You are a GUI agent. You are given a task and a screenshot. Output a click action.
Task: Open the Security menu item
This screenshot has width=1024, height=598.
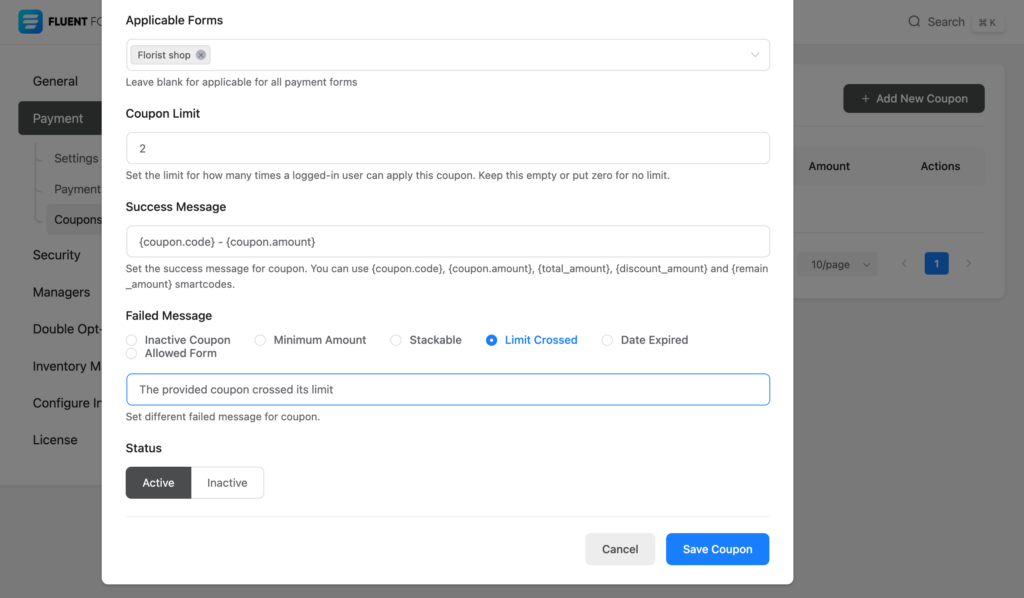[x=59, y=255]
